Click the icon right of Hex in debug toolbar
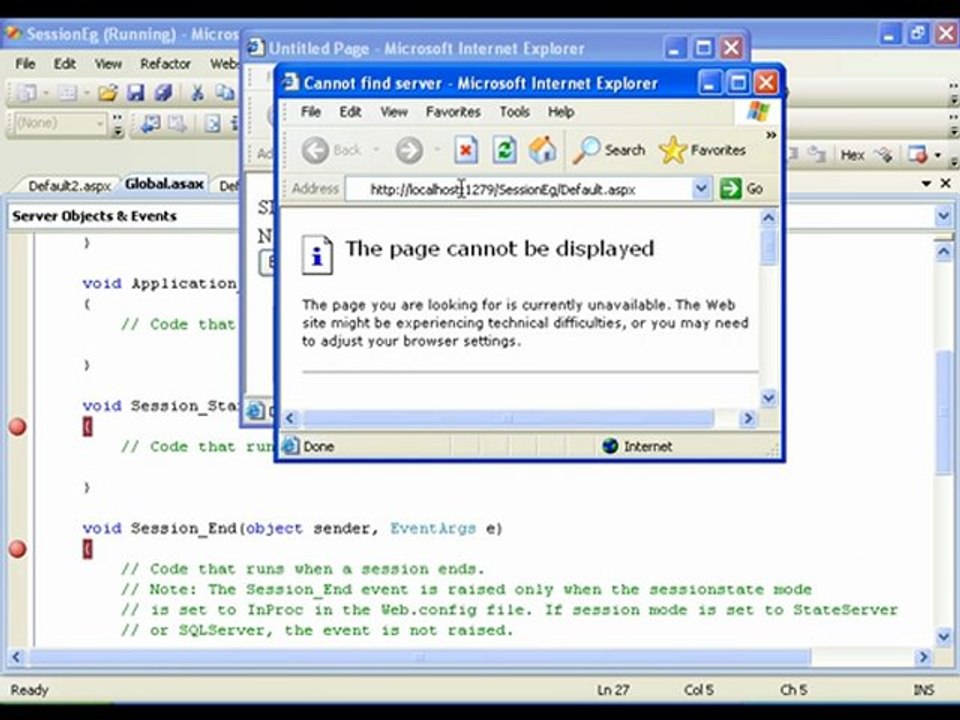 (883, 155)
